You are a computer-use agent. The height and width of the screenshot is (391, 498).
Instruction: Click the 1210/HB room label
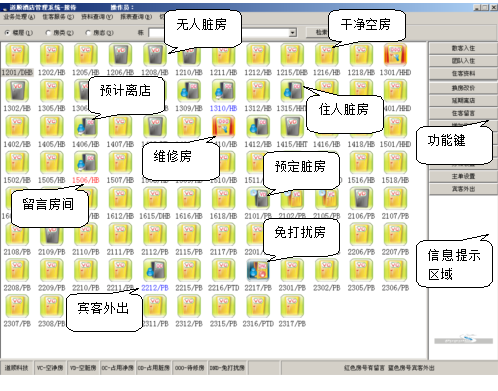tap(189, 73)
